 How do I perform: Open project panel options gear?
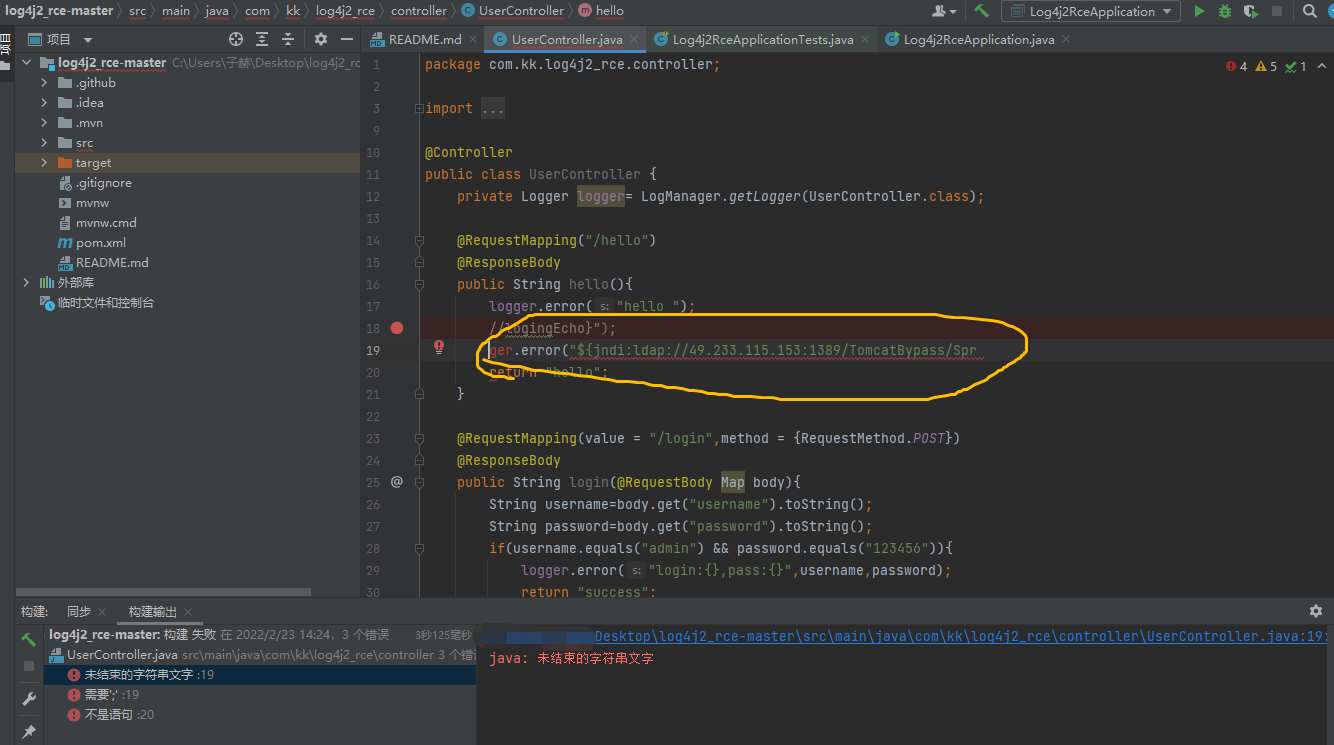click(321, 39)
